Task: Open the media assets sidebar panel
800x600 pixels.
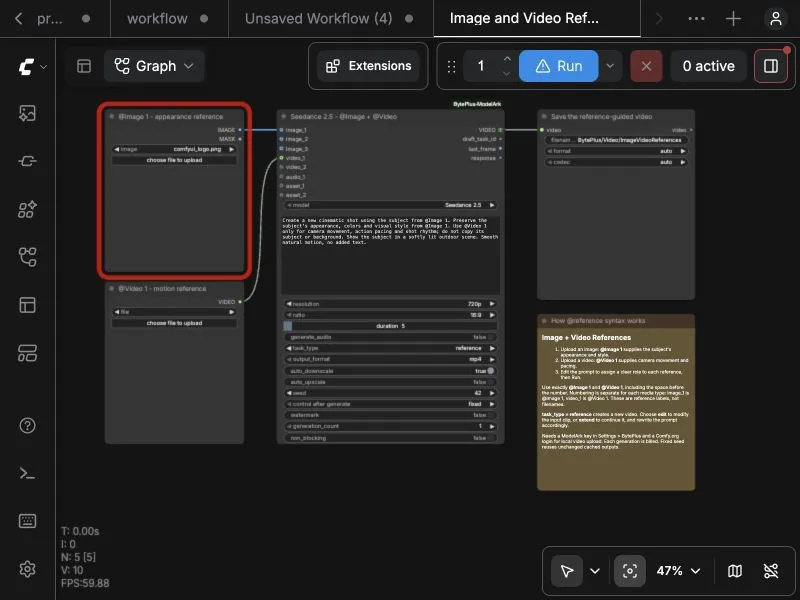Action: tap(28, 113)
